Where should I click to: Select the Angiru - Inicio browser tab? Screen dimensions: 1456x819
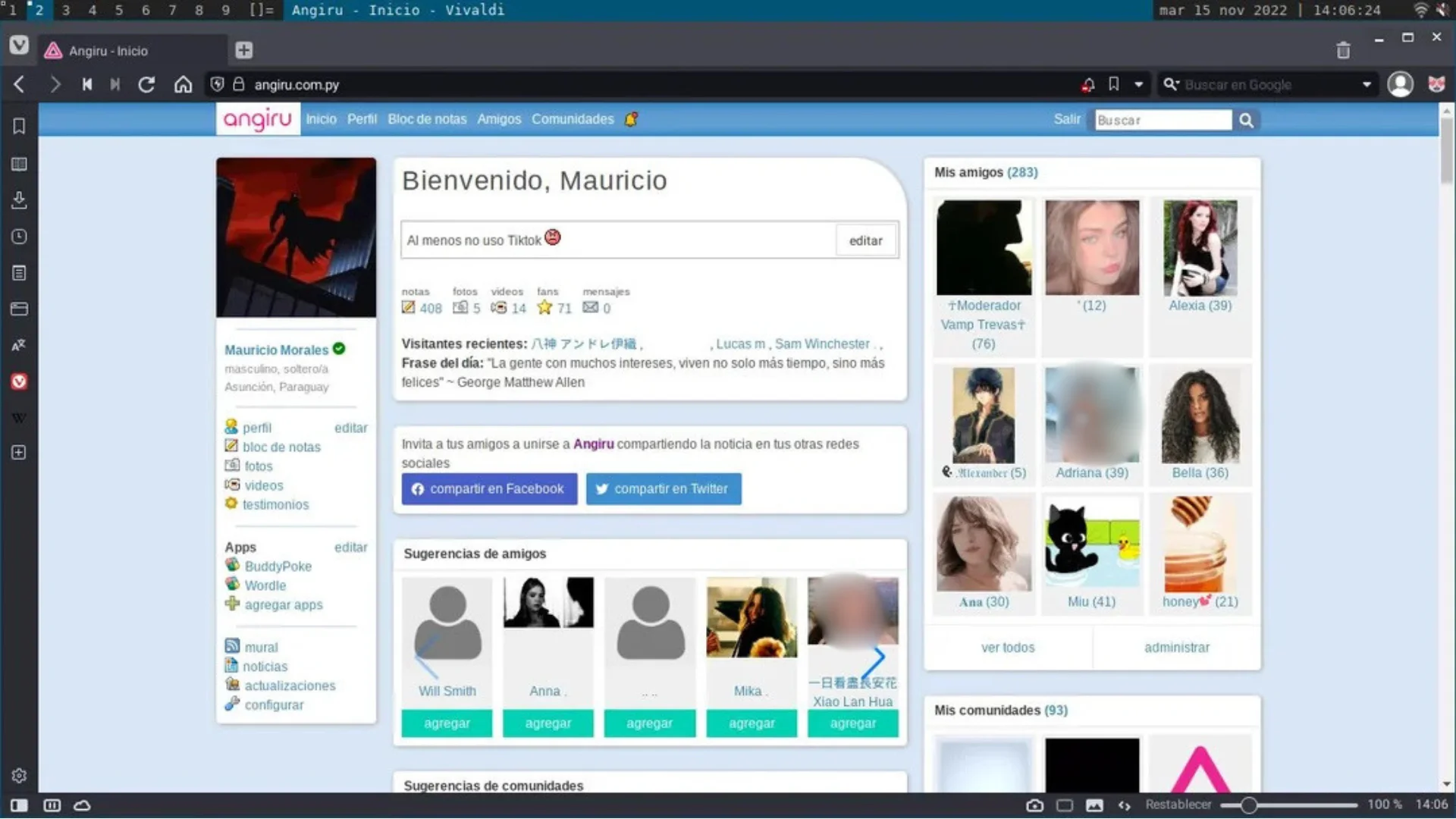[133, 51]
